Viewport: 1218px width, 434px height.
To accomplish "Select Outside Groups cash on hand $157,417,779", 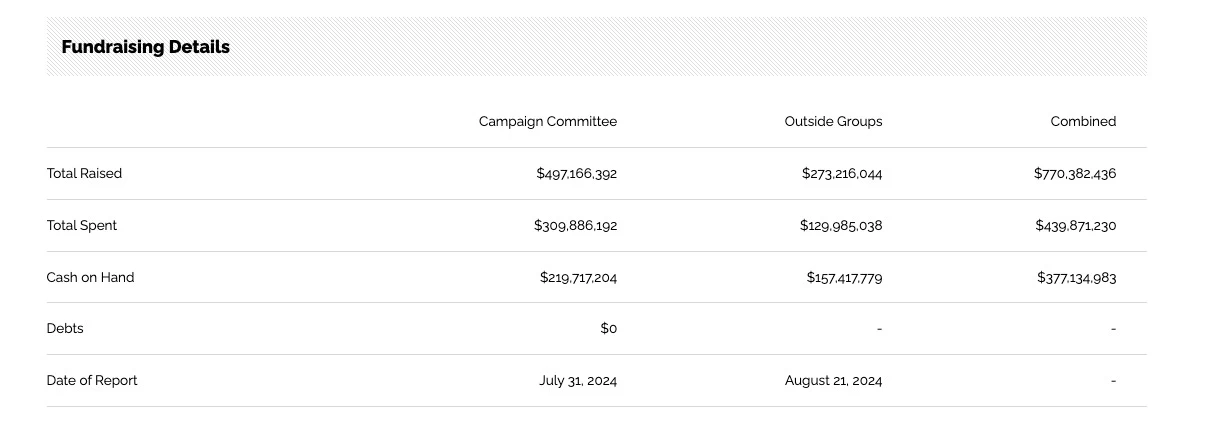I will click(x=844, y=277).
